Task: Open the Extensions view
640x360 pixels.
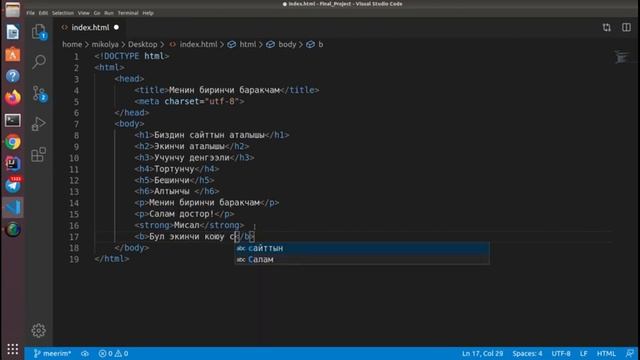Action: (x=38, y=155)
